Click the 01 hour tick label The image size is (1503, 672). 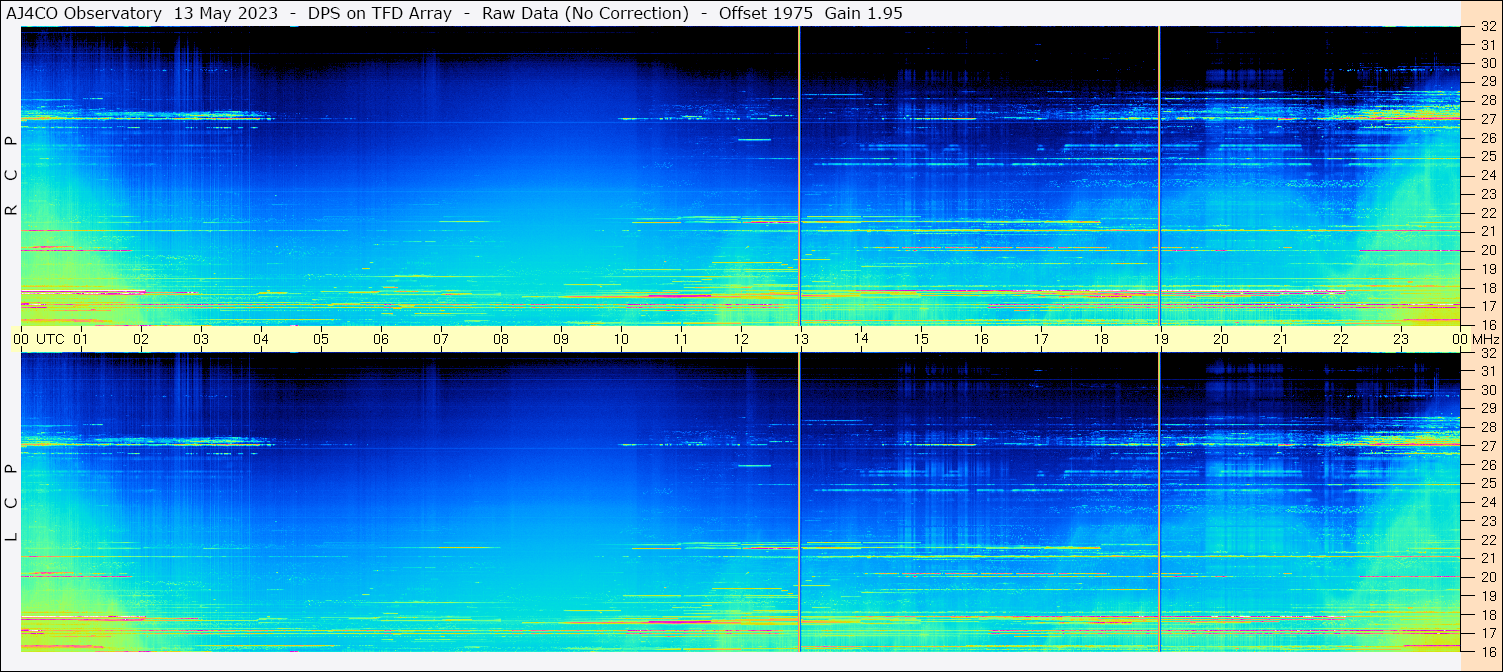tap(81, 339)
